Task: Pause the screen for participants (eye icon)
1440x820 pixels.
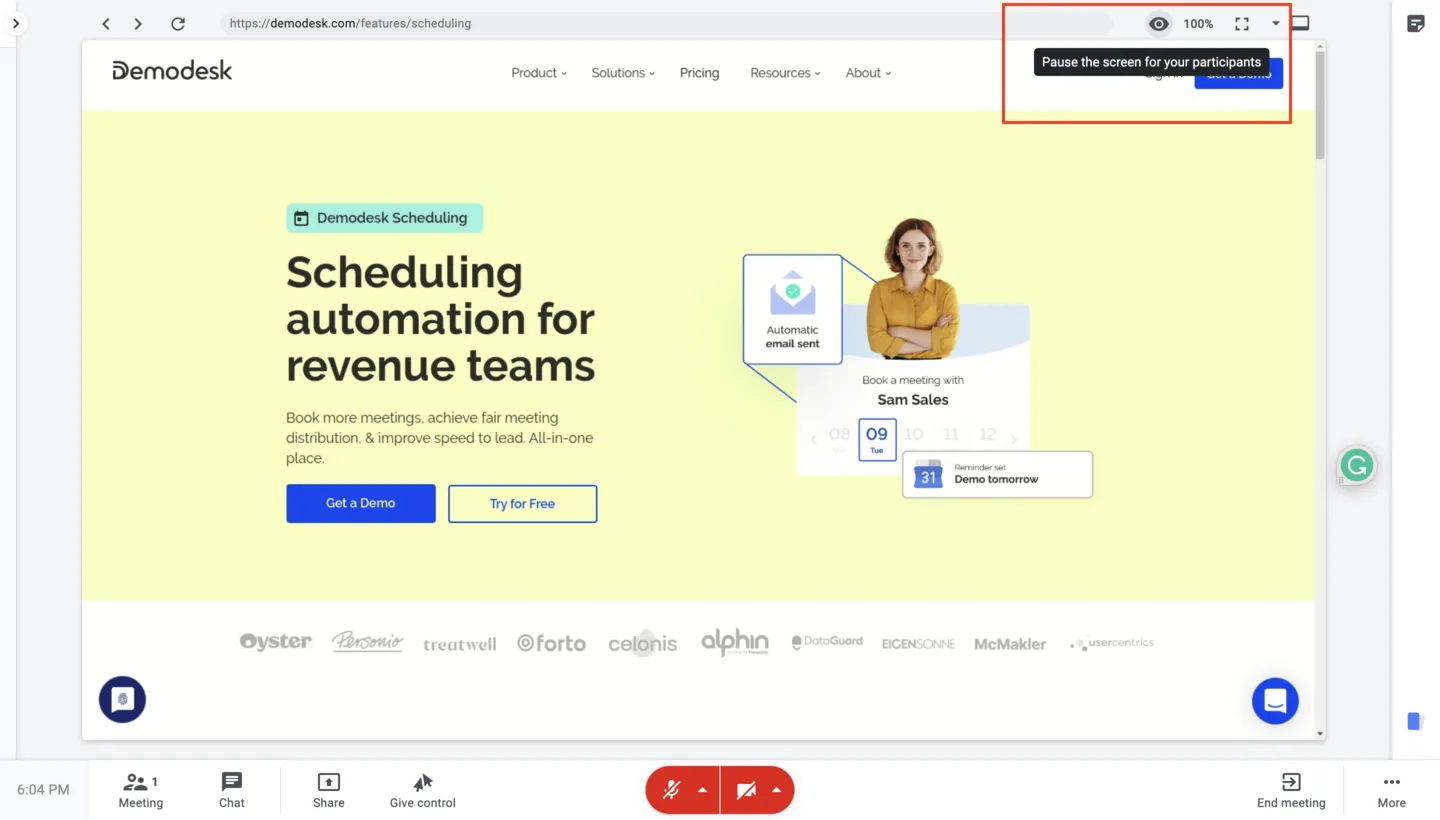Action: (1158, 23)
